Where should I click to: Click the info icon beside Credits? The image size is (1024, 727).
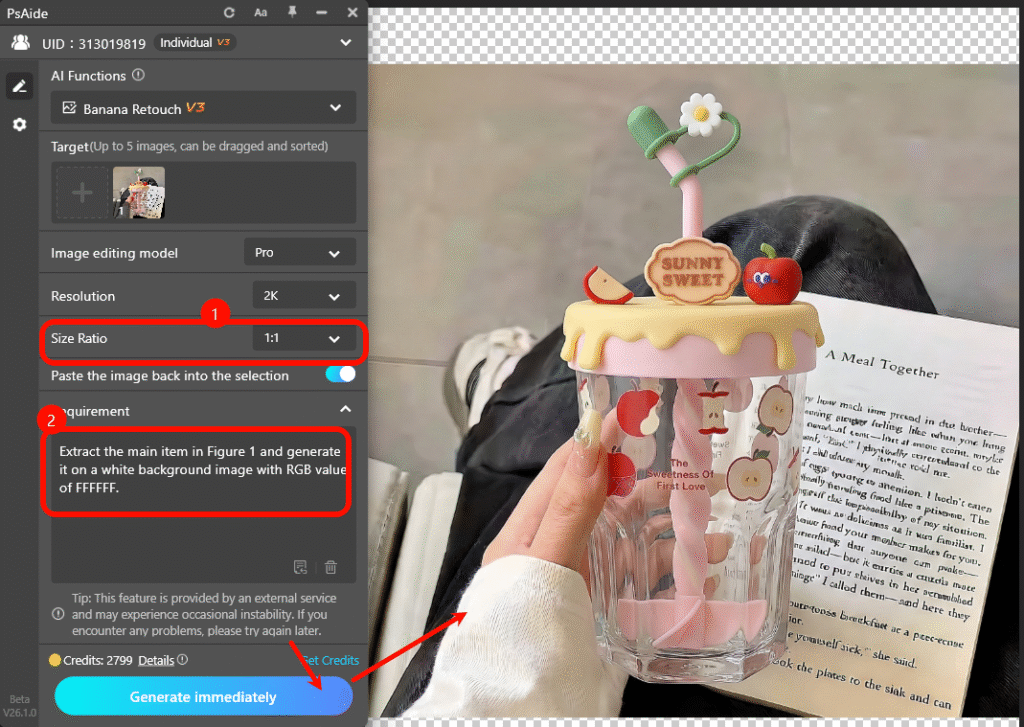click(181, 660)
